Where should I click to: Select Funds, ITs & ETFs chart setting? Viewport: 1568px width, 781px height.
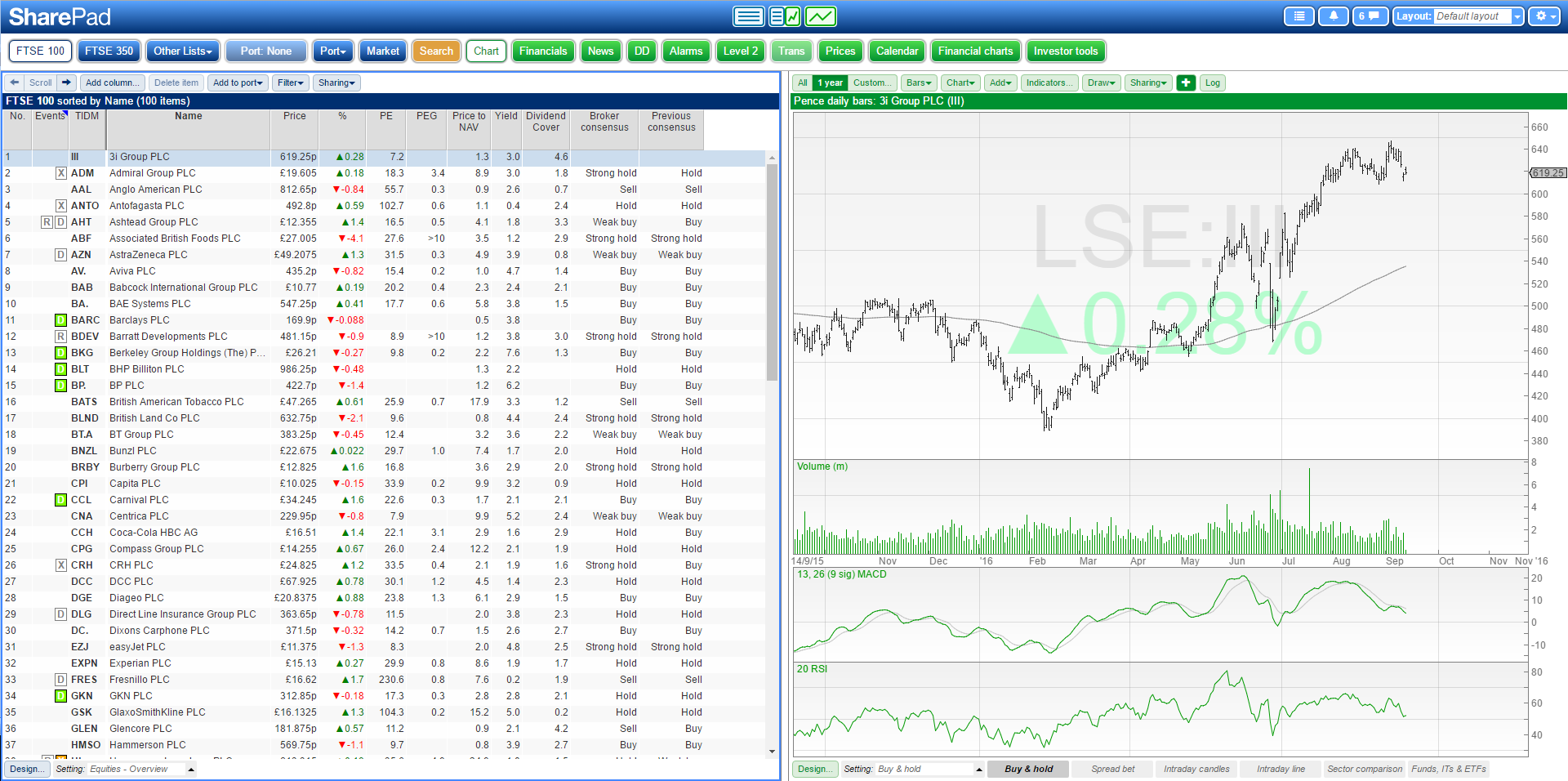point(1449,769)
